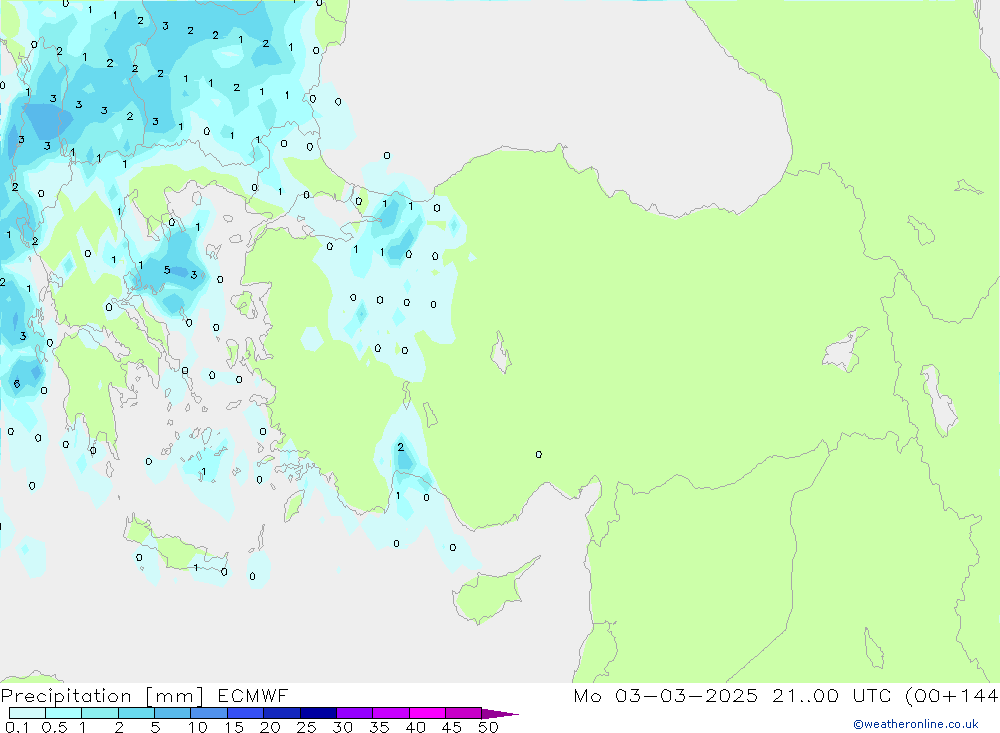Screen dimensions: 1000x733
Task: Click the 40–45 mm legend color
Action: [x=427, y=713]
